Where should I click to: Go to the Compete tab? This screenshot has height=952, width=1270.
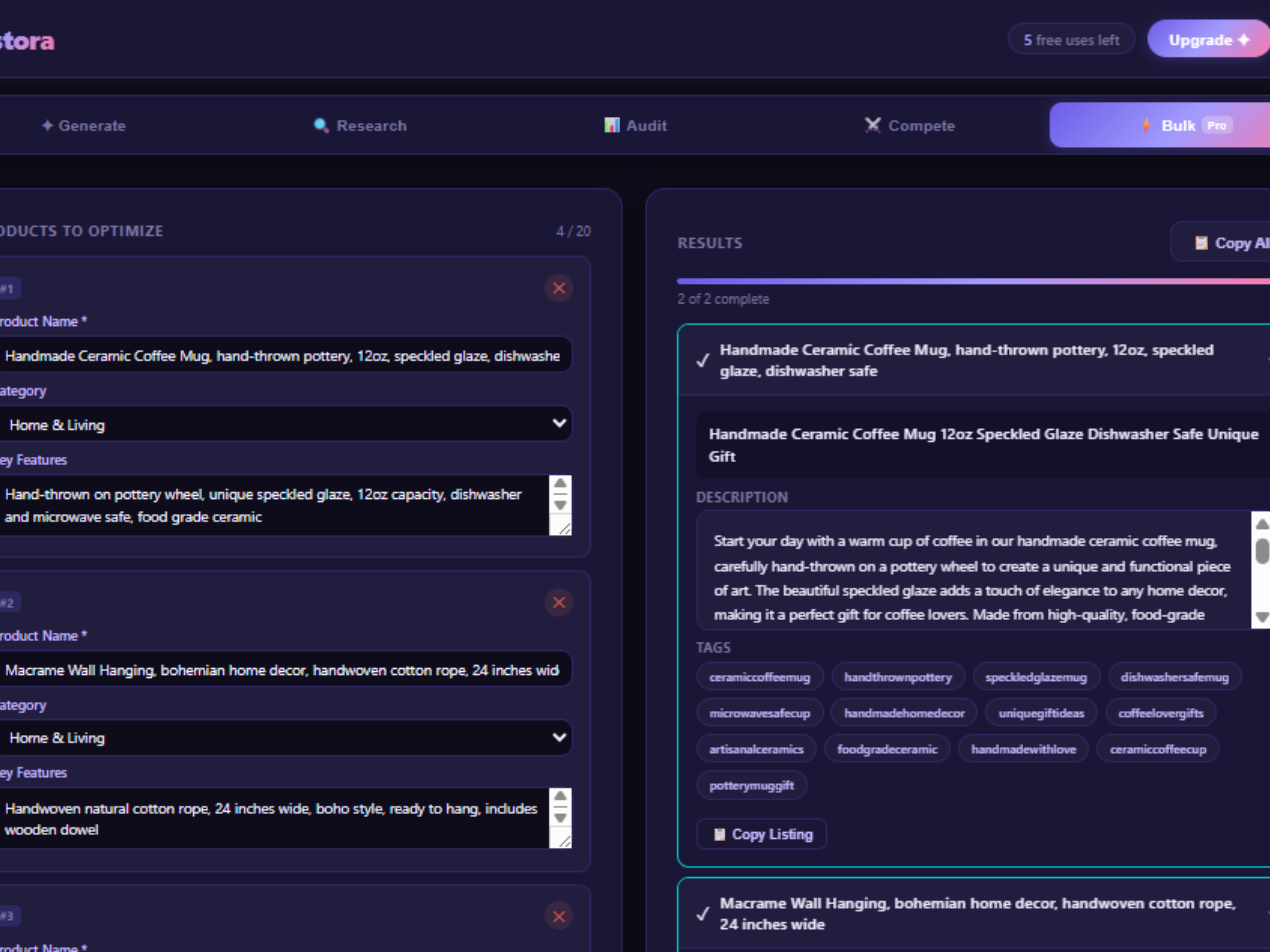point(910,125)
